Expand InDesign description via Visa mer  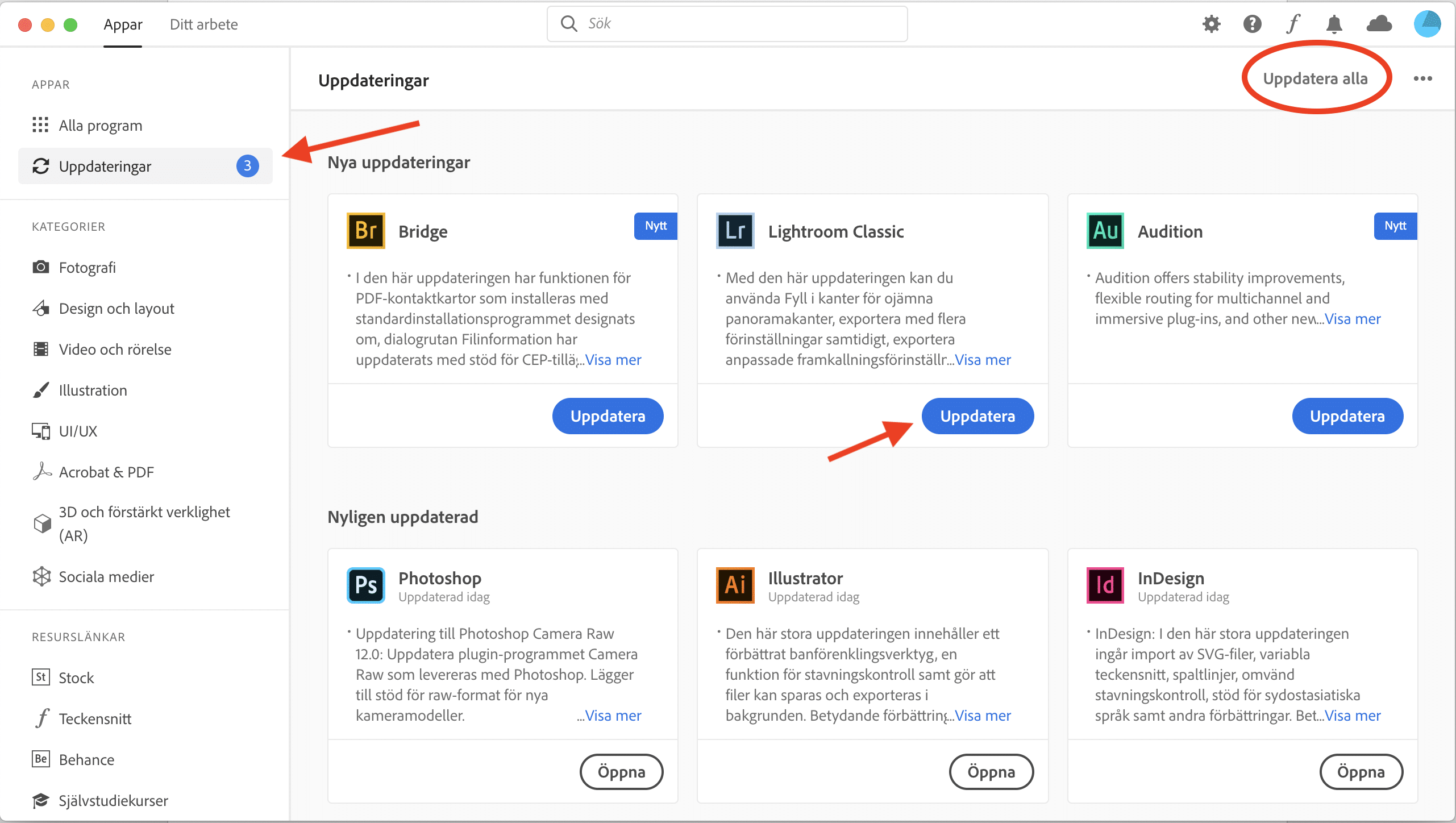coord(1353,716)
